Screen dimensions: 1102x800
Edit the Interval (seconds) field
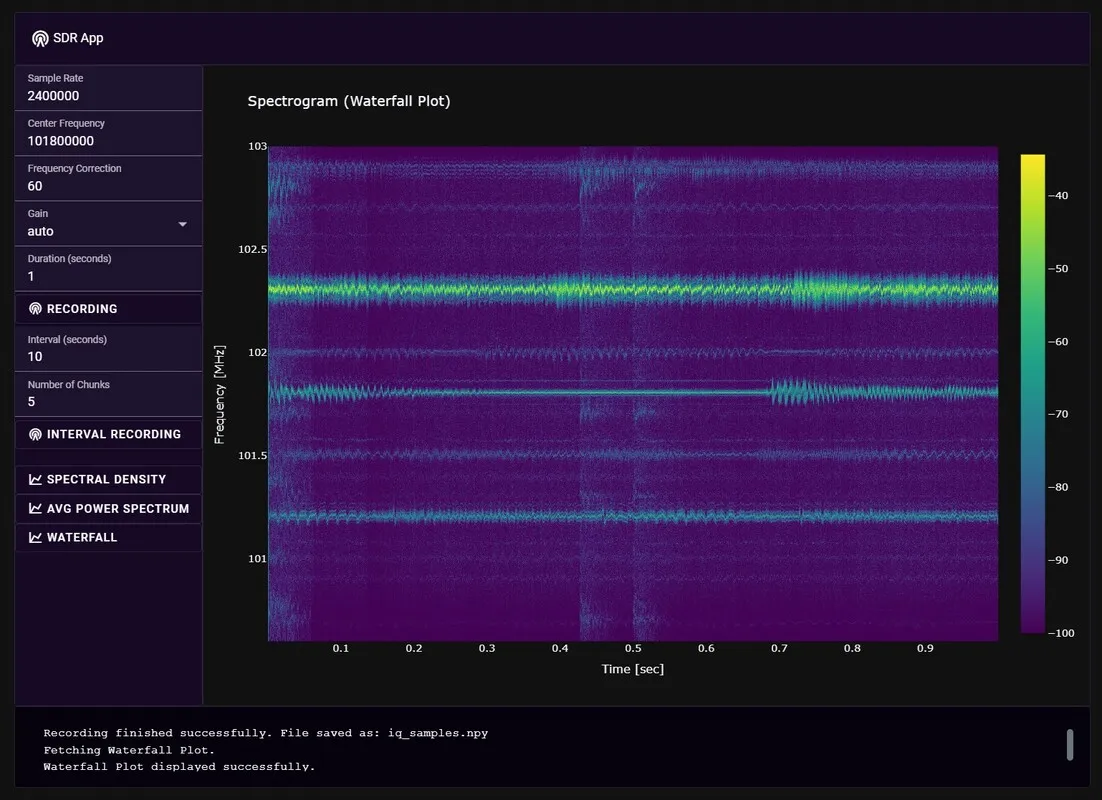tap(108, 349)
